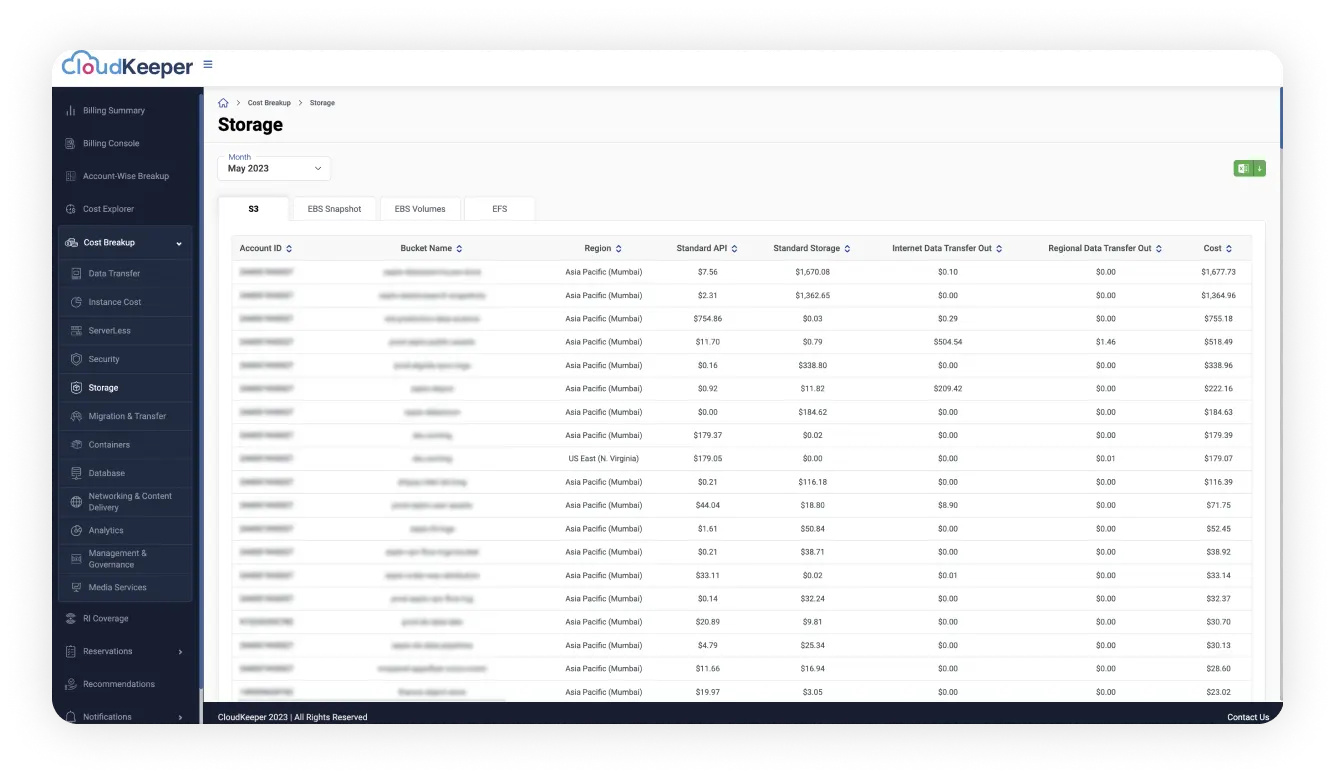Click the Account-Wise Breakup icon
This screenshot has width=1335, height=778.
coord(71,177)
